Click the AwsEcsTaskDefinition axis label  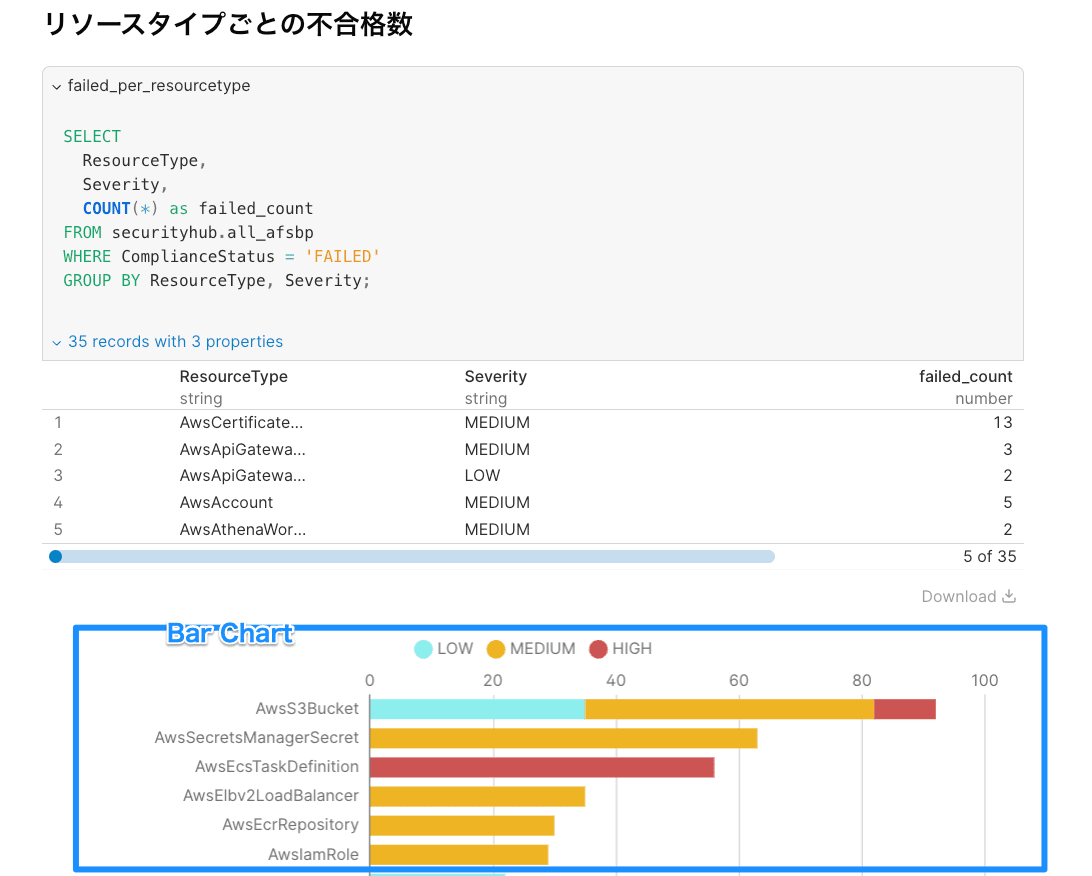coord(276,767)
